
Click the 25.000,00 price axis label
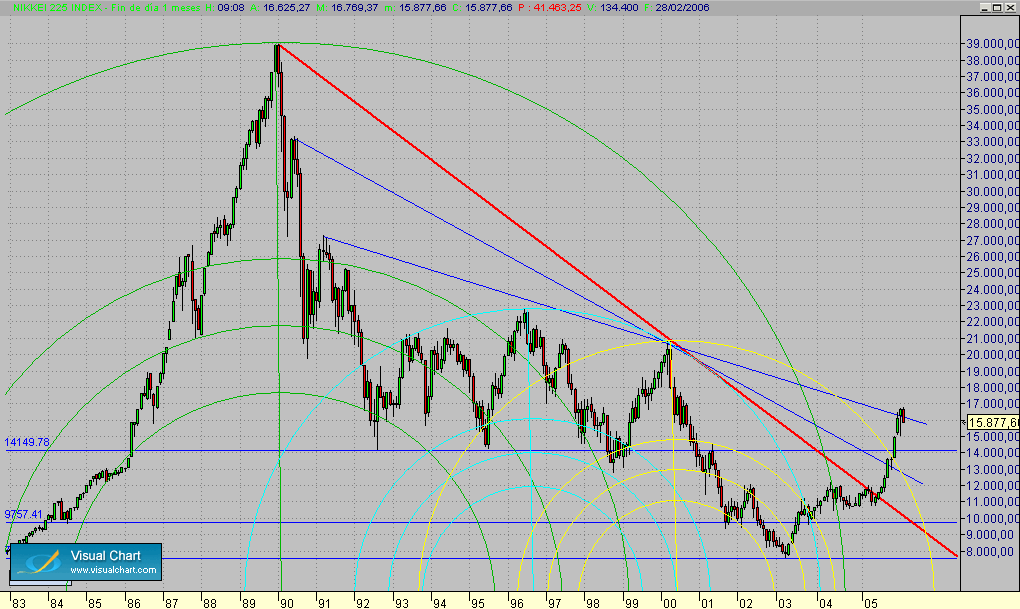point(993,273)
